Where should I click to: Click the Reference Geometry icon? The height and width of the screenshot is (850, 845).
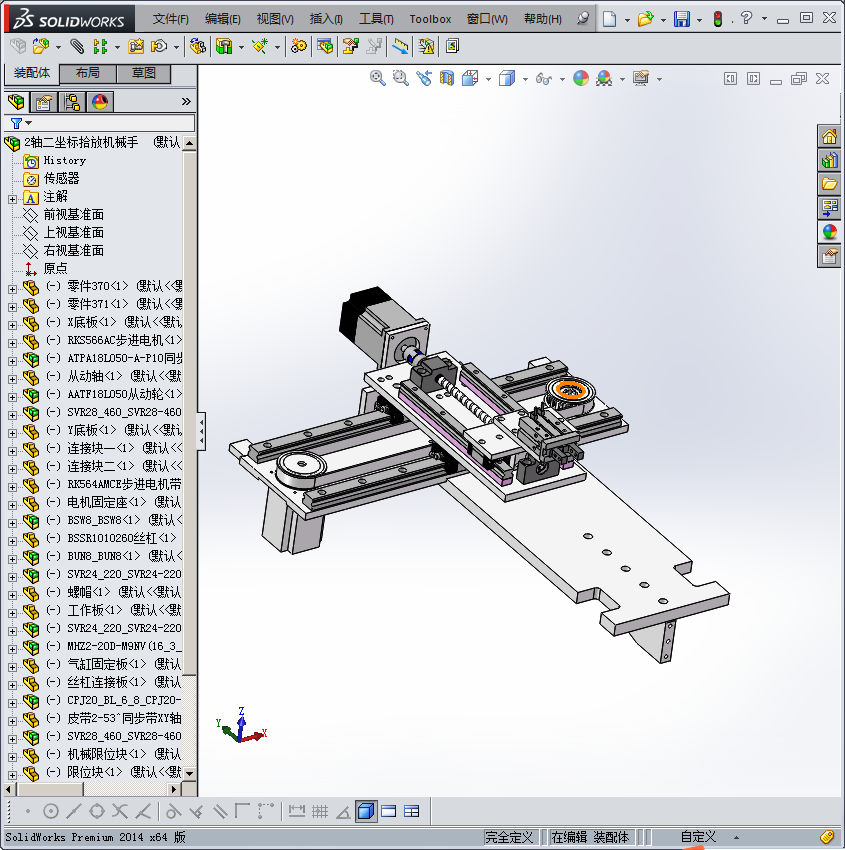260,47
